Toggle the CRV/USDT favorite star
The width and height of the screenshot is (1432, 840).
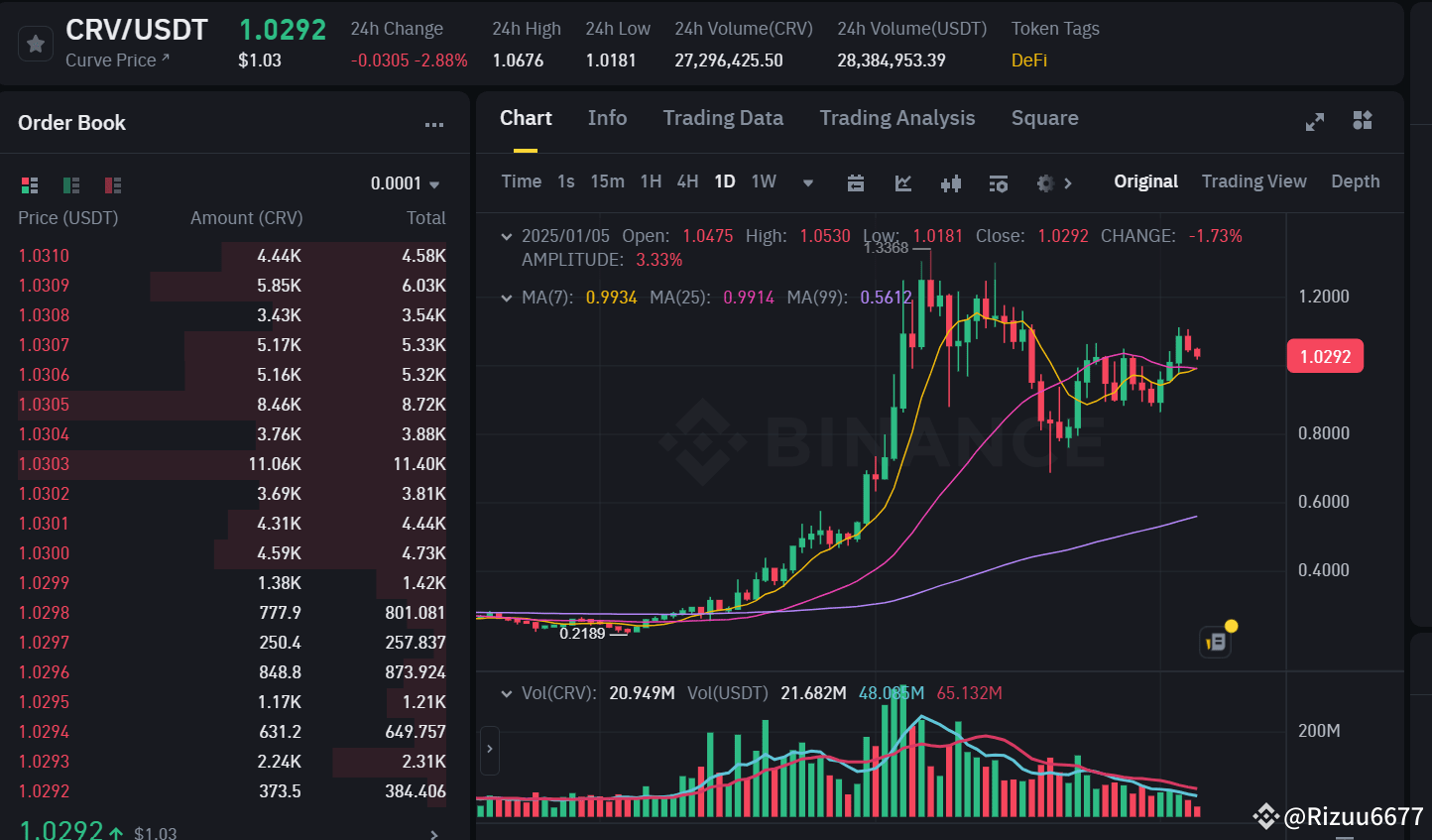pos(36,43)
